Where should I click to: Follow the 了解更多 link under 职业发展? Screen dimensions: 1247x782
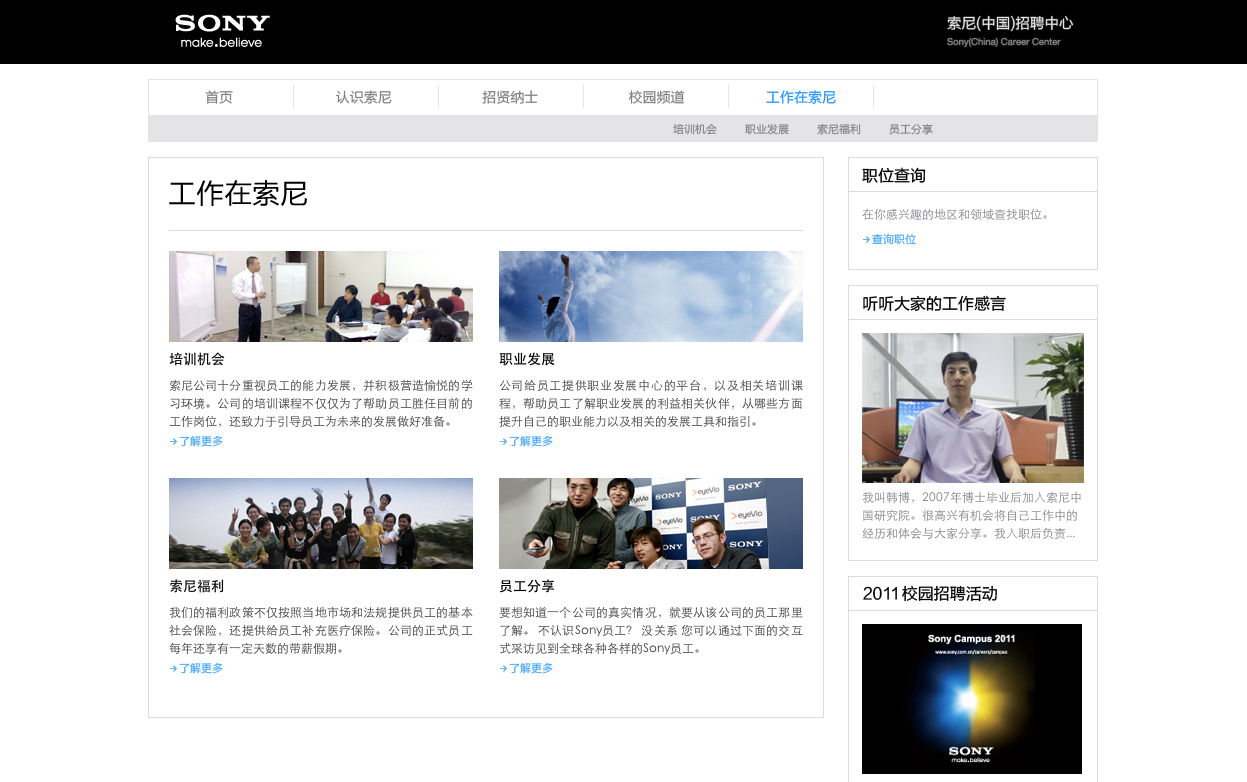pos(530,441)
